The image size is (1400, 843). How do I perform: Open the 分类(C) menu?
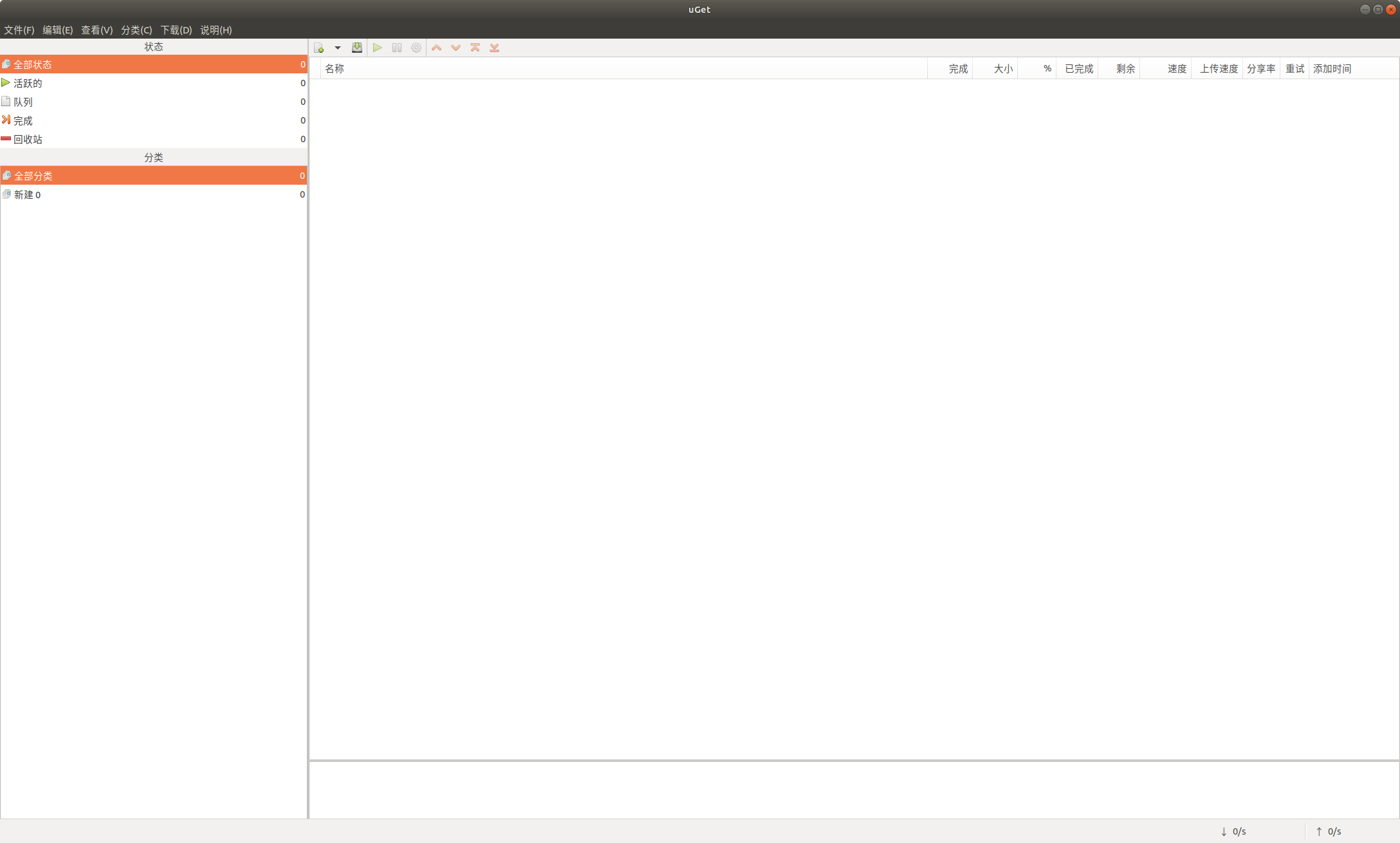(x=136, y=30)
